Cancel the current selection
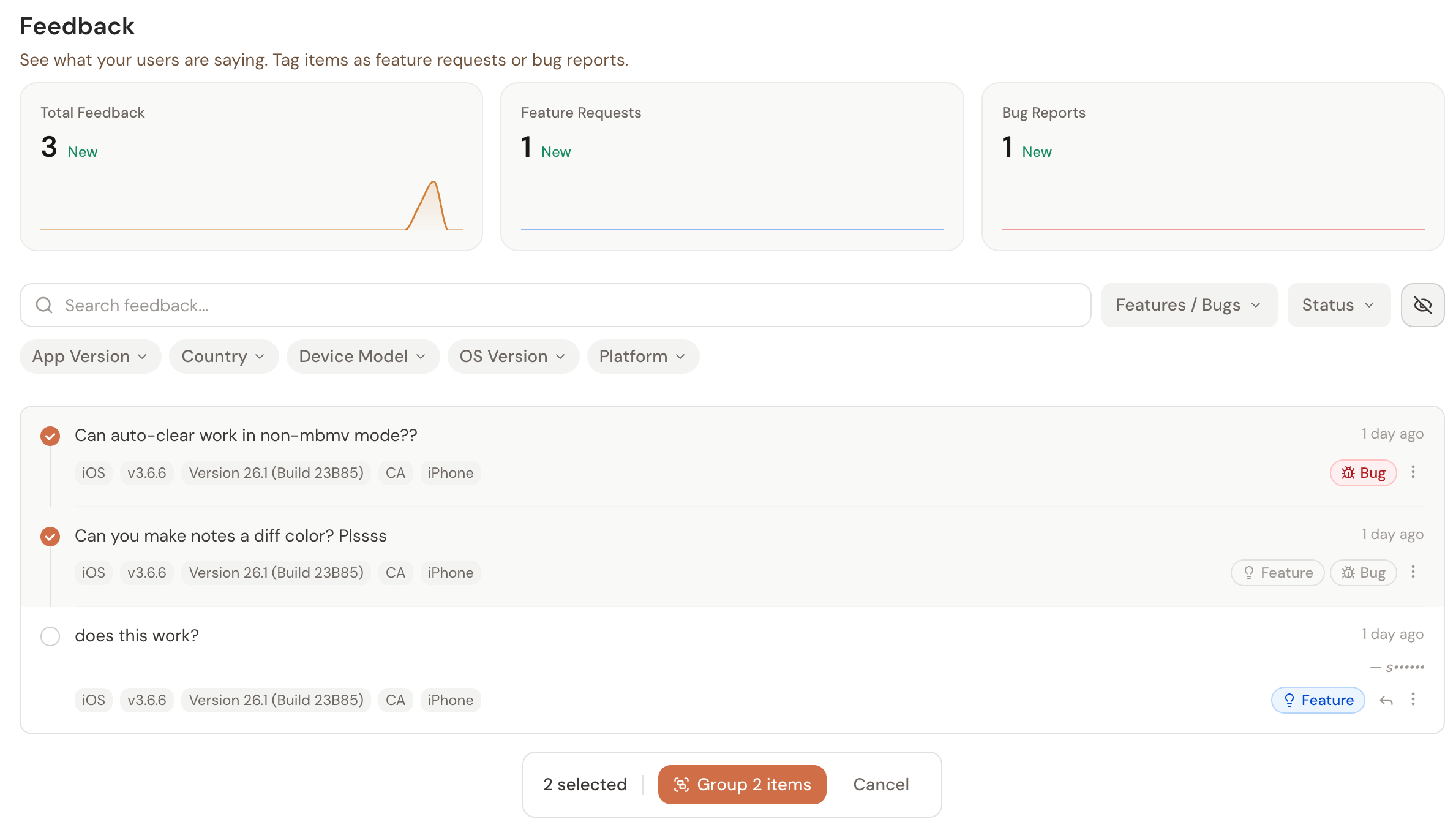 coord(880,784)
